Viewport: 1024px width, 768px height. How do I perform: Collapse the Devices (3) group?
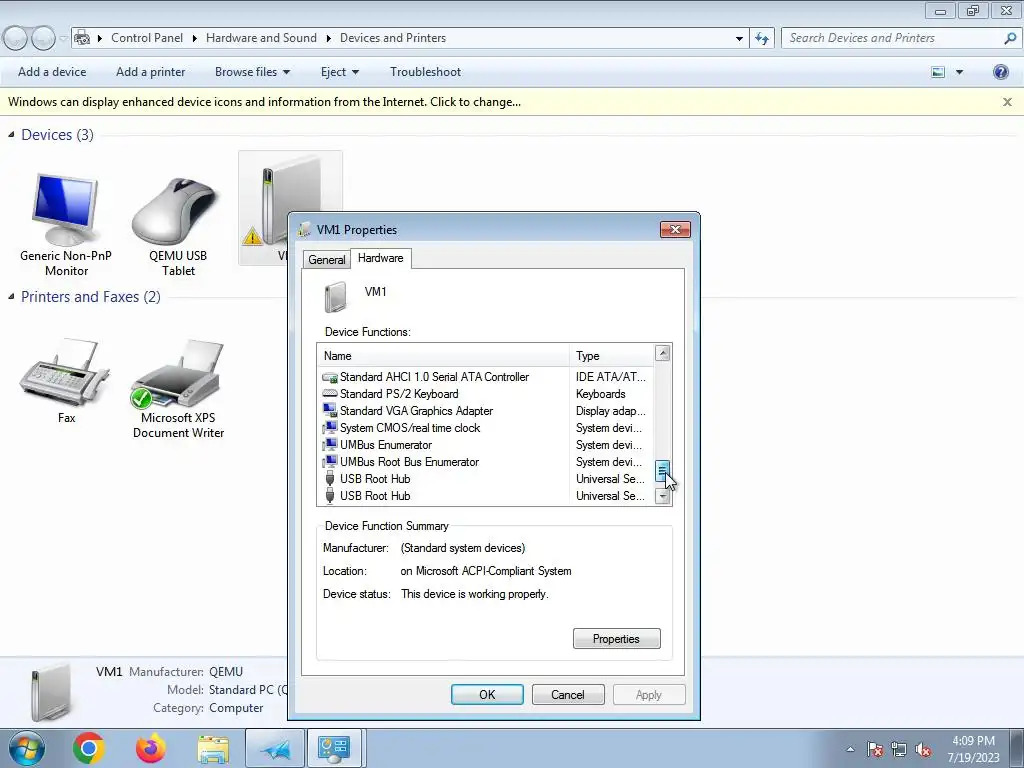[11, 135]
